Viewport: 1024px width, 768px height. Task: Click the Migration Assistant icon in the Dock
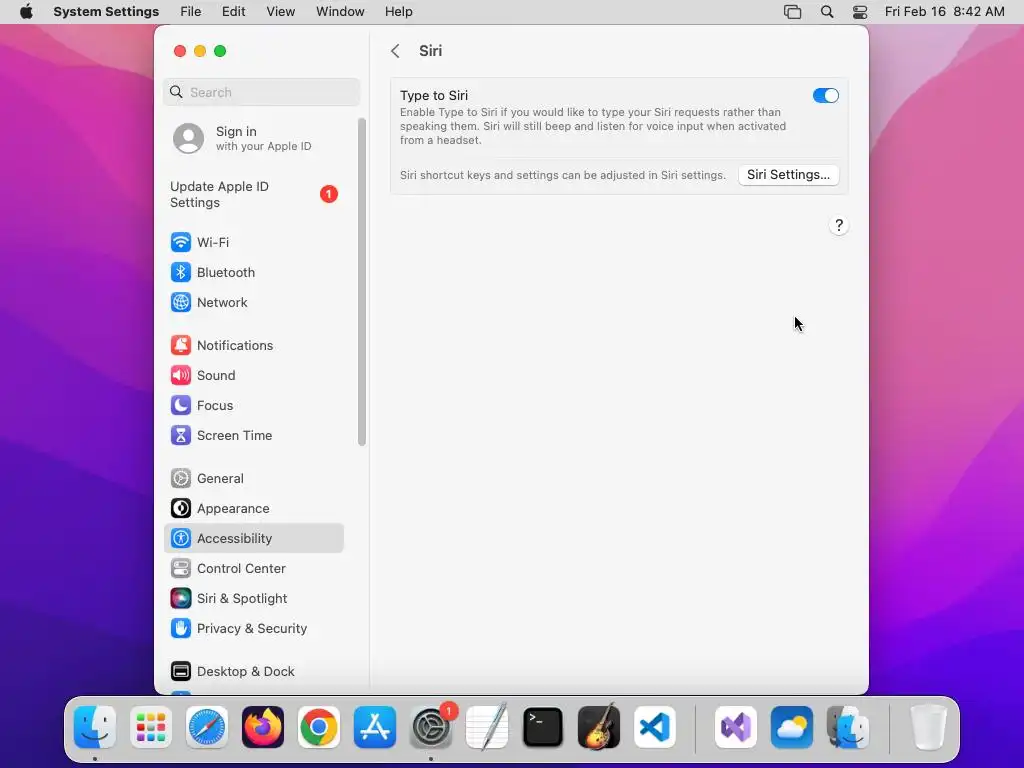[848, 727]
